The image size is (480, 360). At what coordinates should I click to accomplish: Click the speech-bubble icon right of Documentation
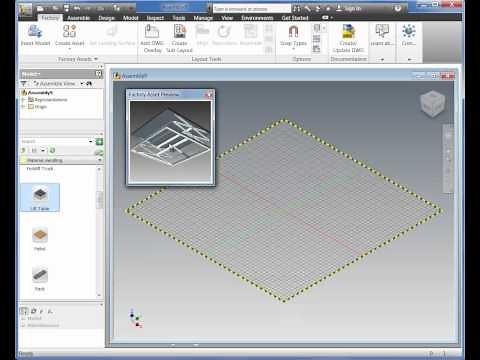[382, 31]
